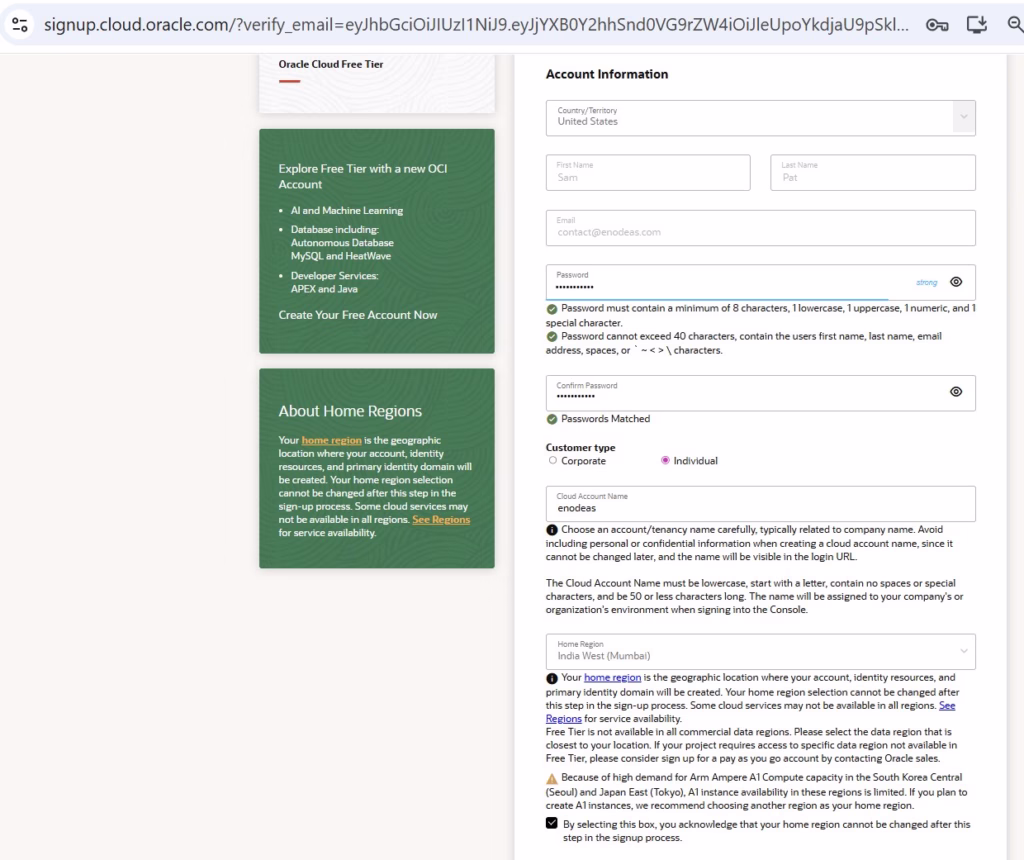Uncheck the home region acknowledgment checkbox
1024x860 pixels.
point(551,823)
